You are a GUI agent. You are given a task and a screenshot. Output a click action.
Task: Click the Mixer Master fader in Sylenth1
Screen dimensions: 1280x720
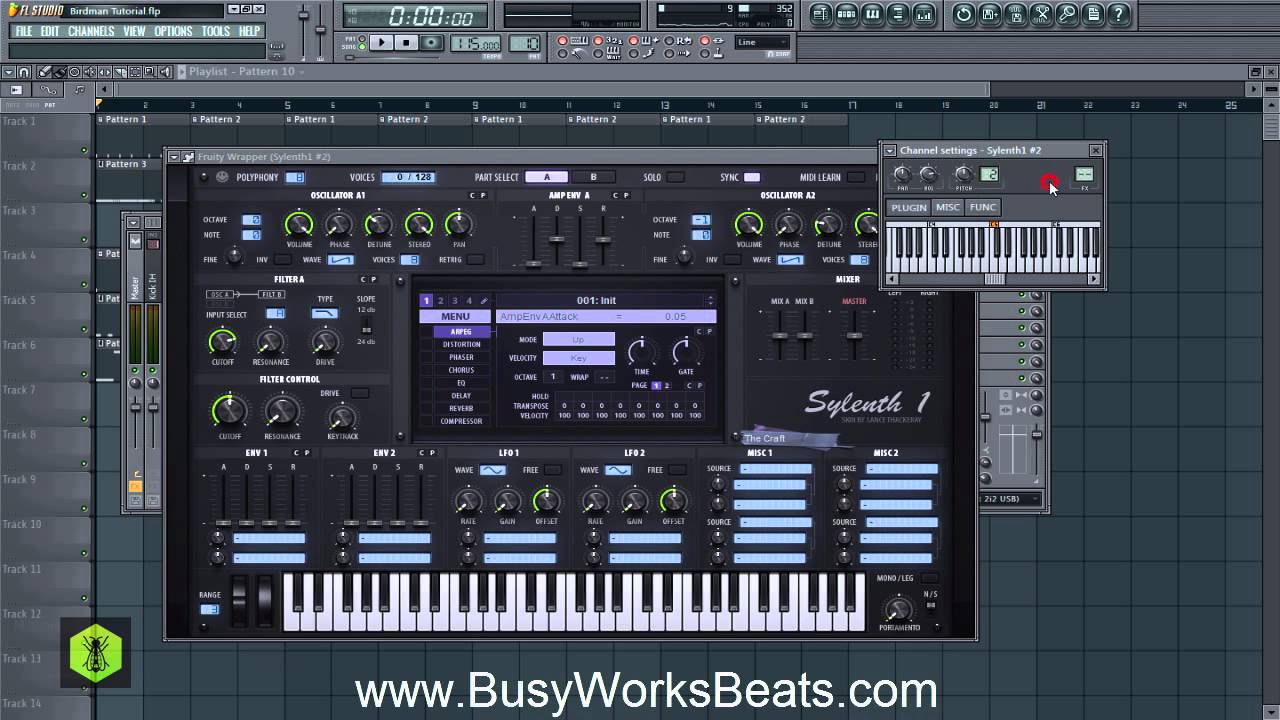853,335
